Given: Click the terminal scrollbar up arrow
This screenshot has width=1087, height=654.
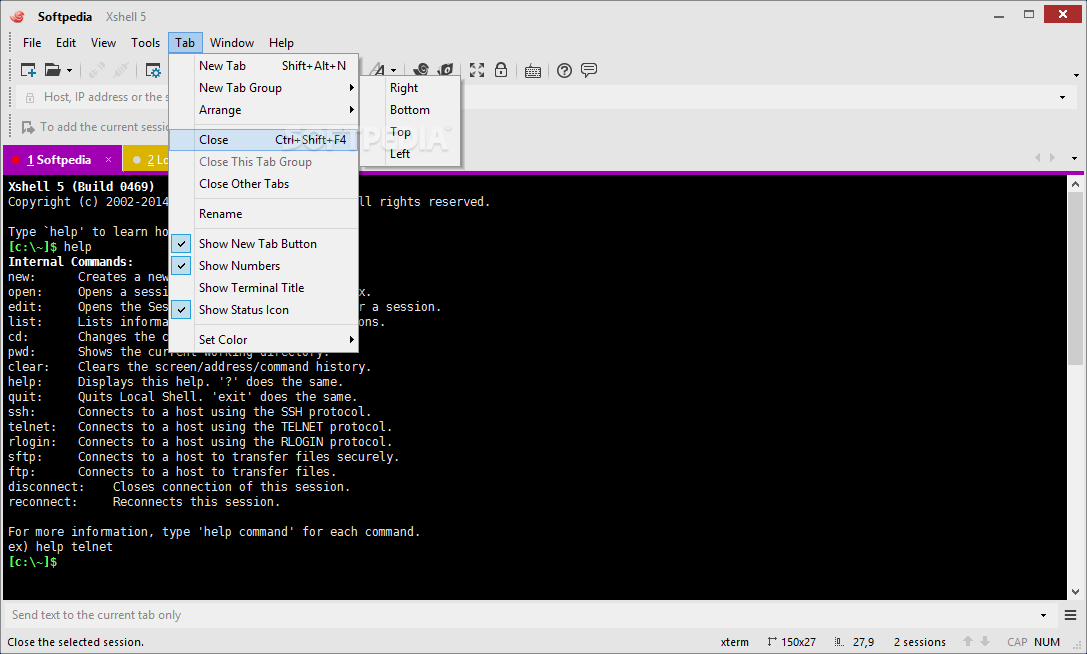Looking at the screenshot, I should (x=1075, y=184).
